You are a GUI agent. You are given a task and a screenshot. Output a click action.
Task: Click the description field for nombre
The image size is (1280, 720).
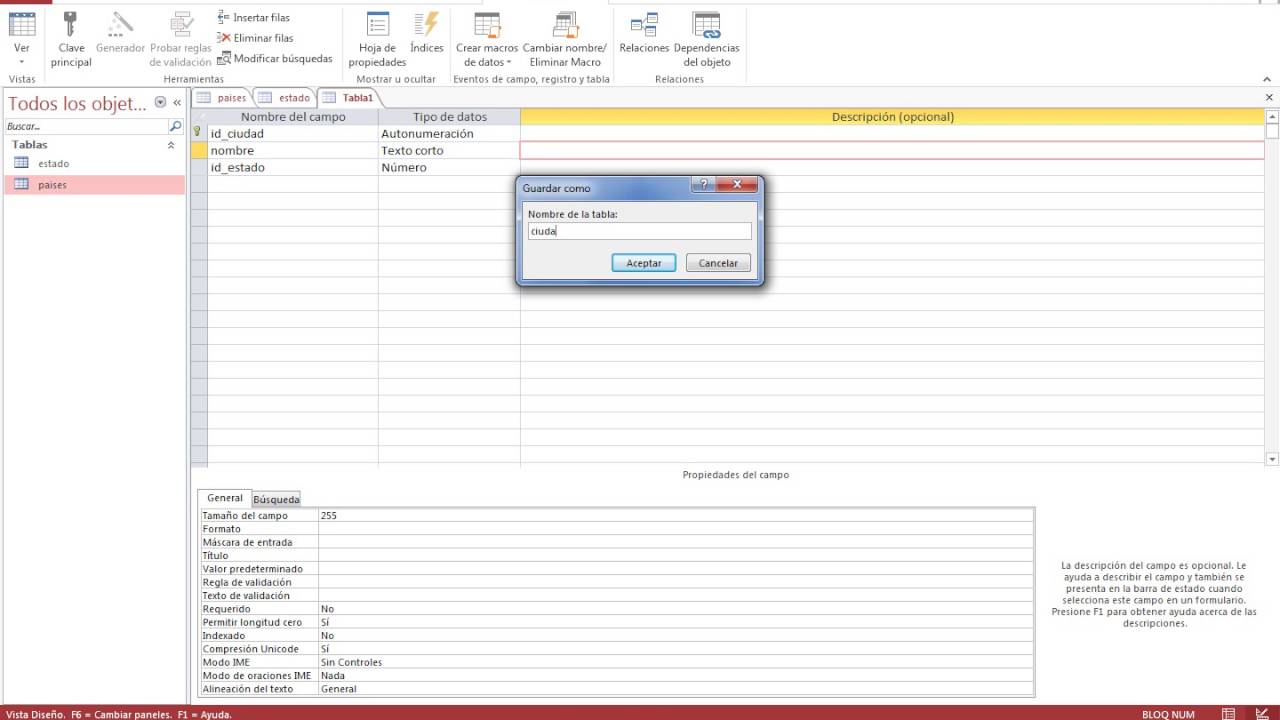[x=892, y=150]
